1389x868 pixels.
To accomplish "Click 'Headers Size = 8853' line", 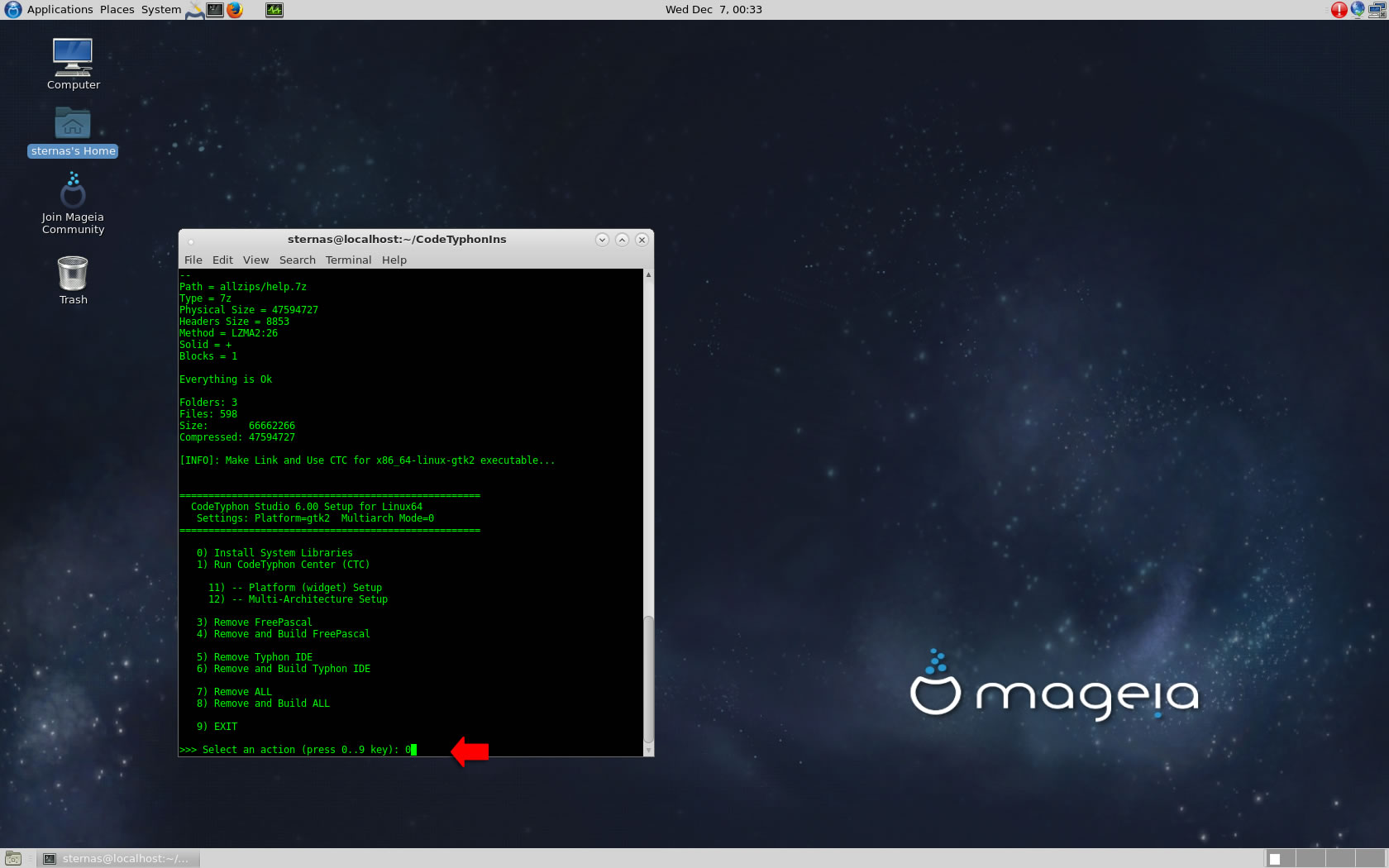I will click(x=234, y=322).
